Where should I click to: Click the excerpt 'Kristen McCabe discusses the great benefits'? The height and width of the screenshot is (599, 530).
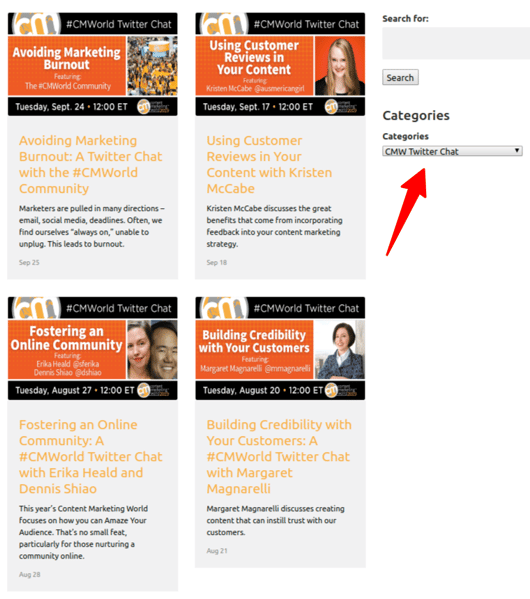click(x=274, y=226)
